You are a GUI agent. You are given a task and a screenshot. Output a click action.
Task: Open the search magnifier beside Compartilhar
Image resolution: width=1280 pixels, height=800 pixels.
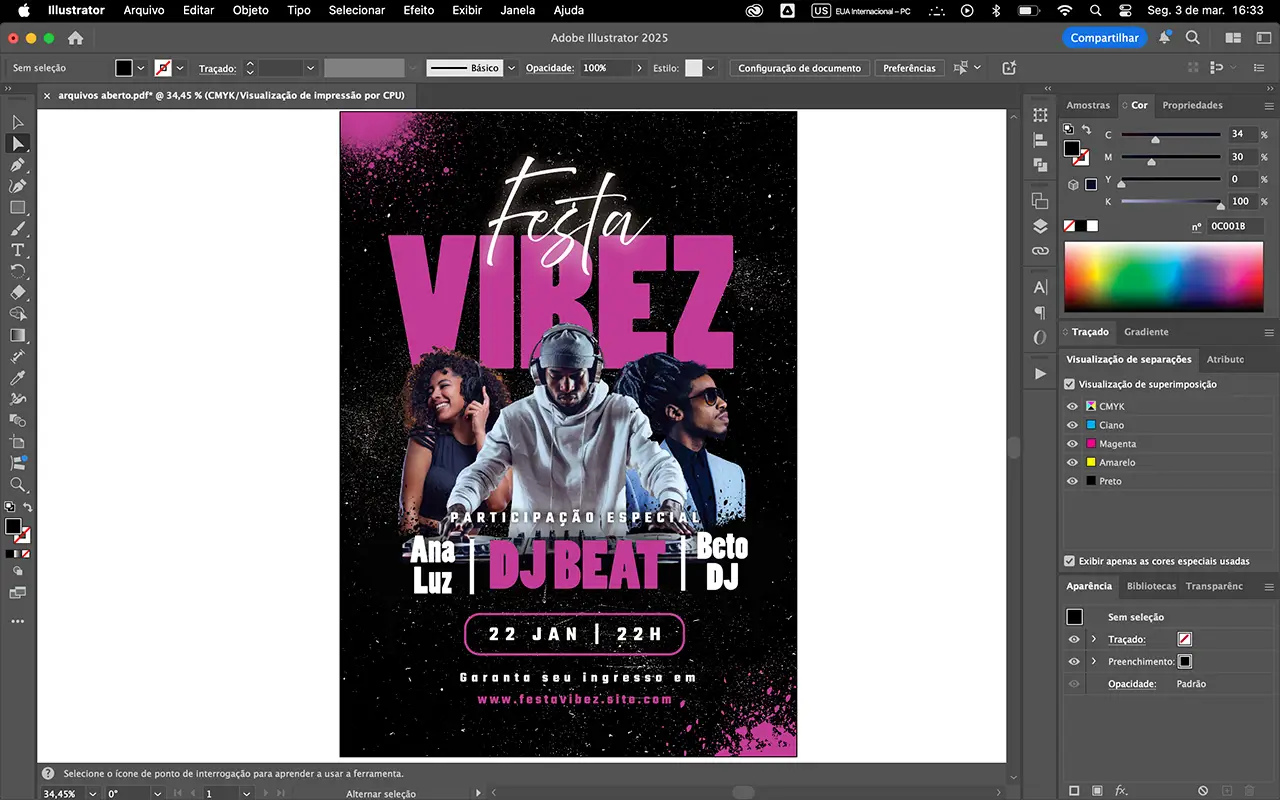click(x=1192, y=38)
